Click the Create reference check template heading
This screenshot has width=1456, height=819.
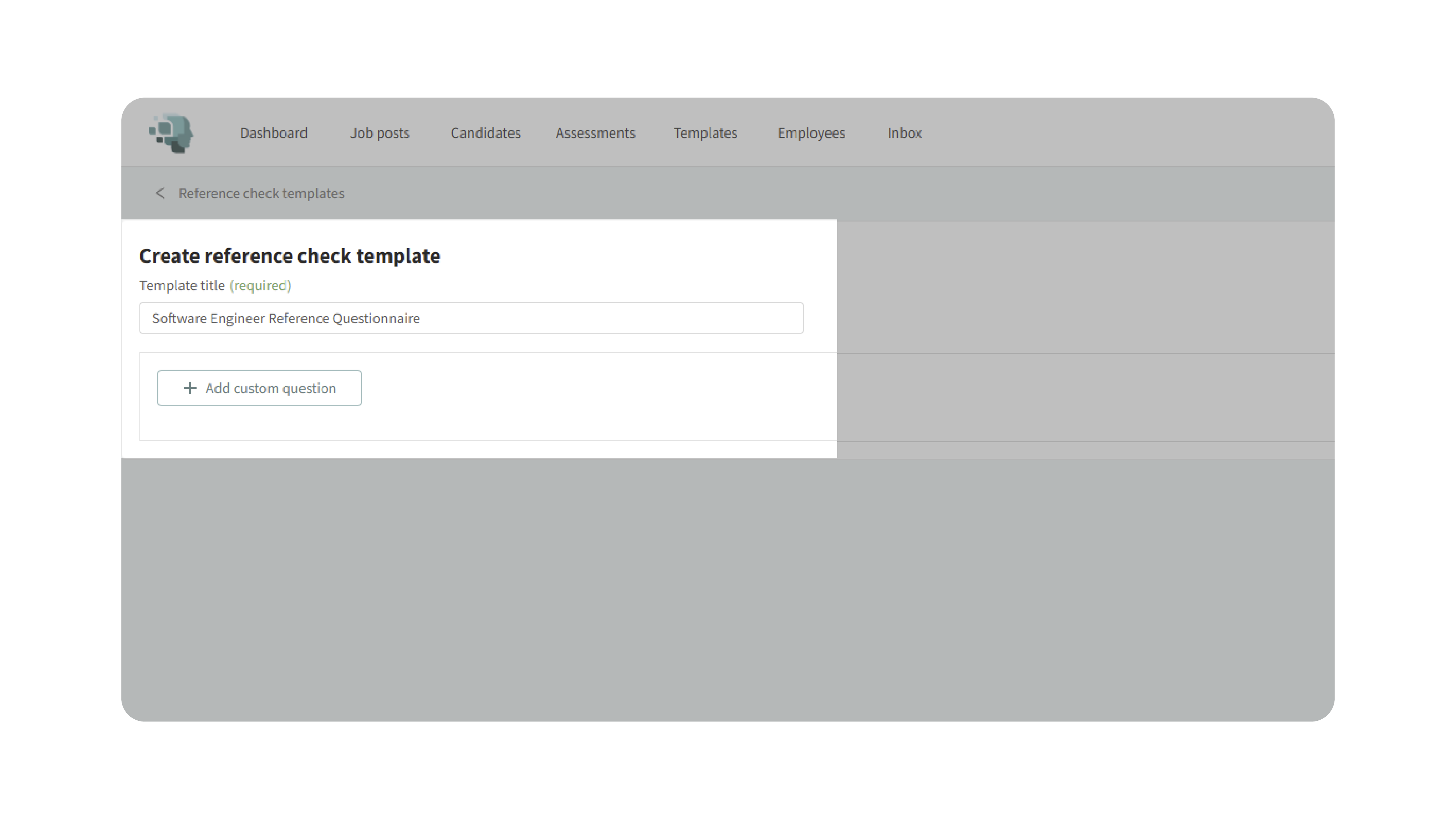[289, 256]
